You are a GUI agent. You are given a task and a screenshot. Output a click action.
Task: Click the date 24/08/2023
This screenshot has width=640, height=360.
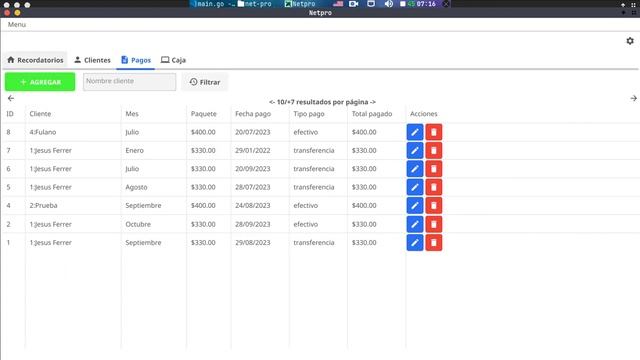pyautogui.click(x=253, y=206)
